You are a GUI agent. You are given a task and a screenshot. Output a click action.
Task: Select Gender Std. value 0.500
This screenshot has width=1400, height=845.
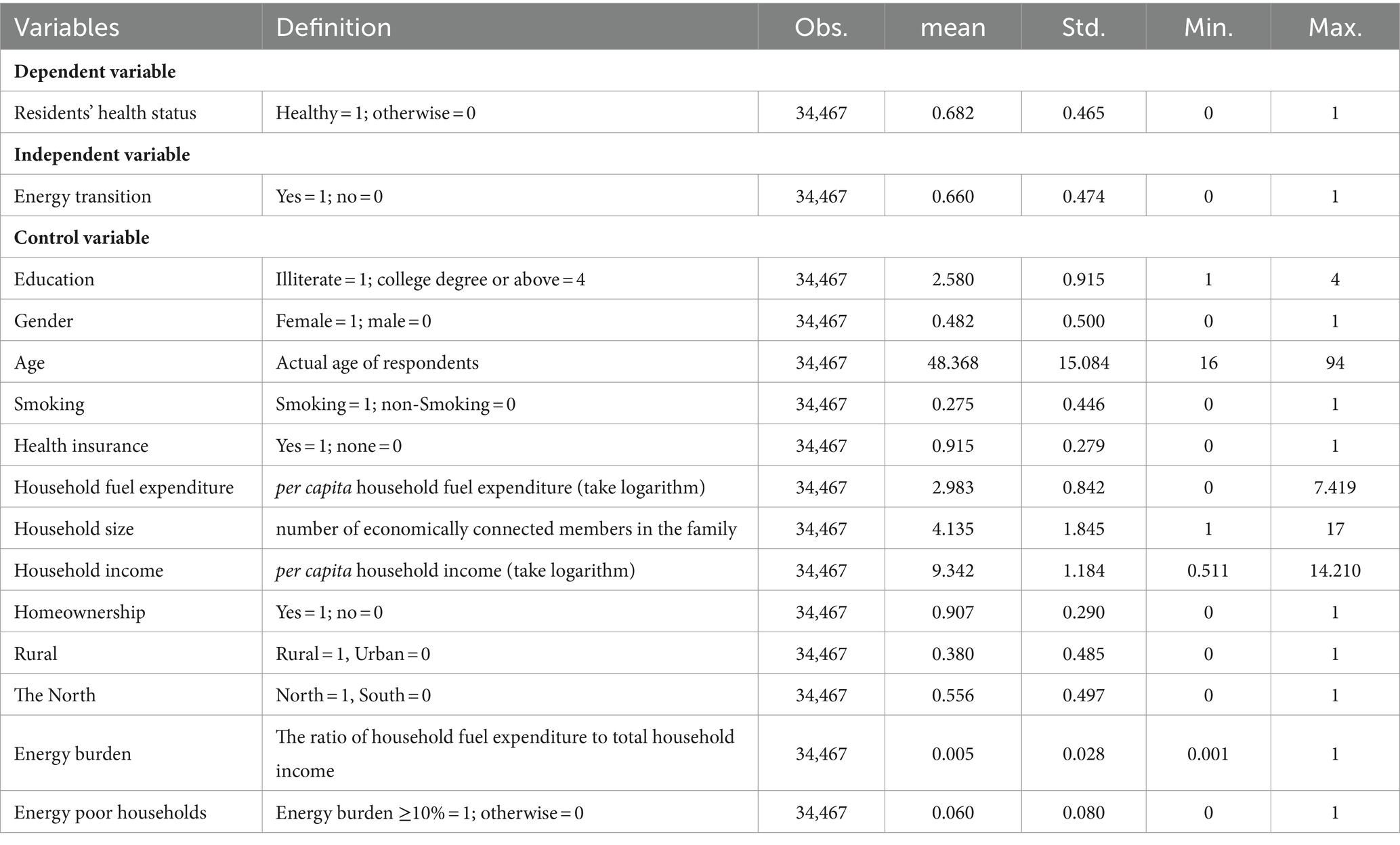[1084, 321]
